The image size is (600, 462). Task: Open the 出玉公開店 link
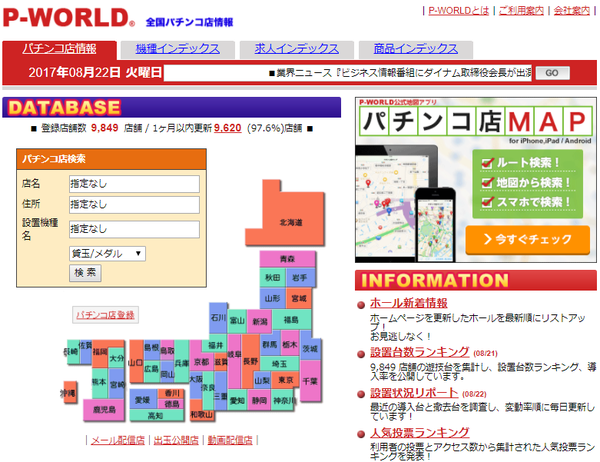coord(176,441)
